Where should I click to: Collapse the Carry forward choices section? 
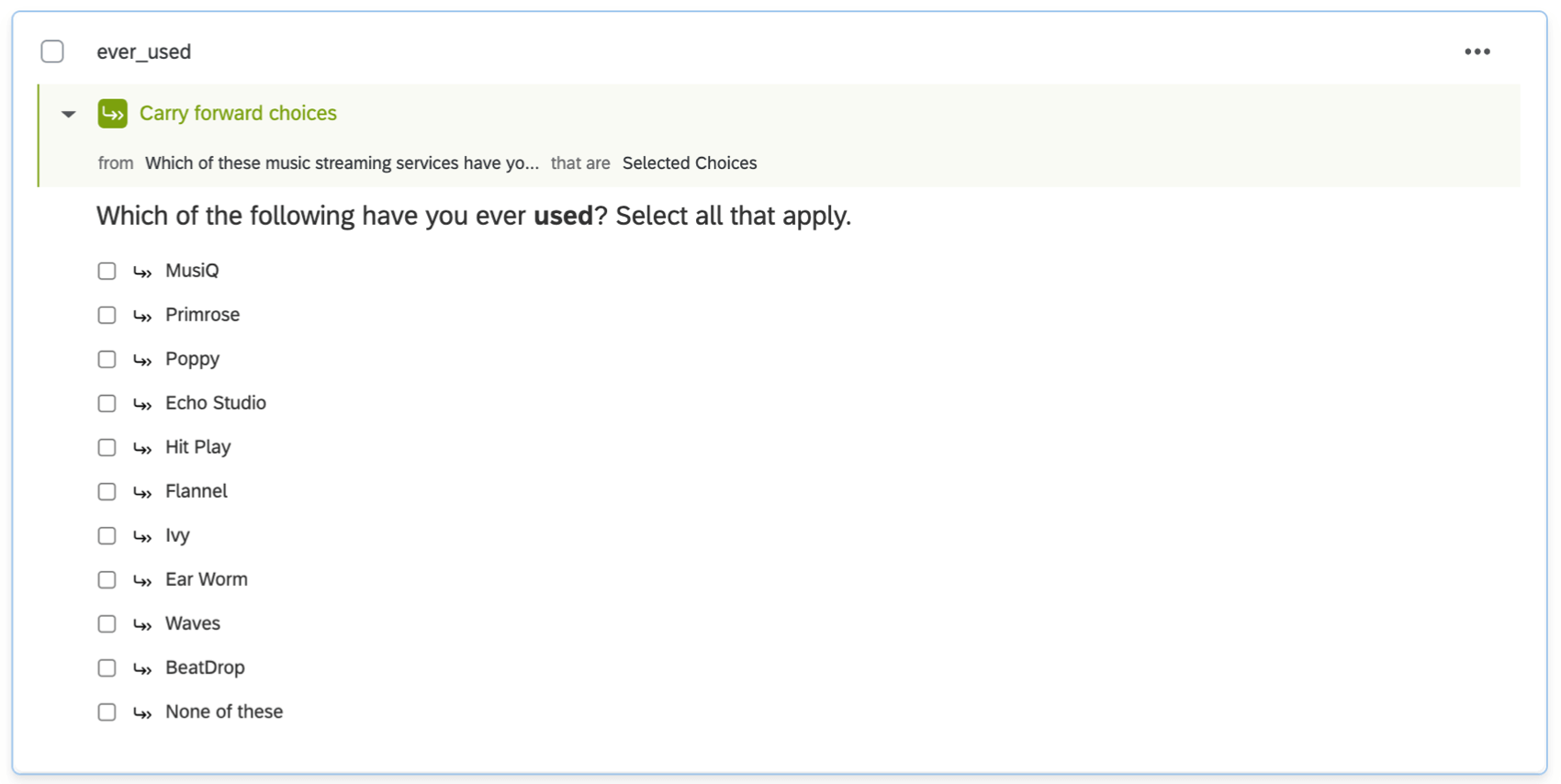tap(69, 114)
